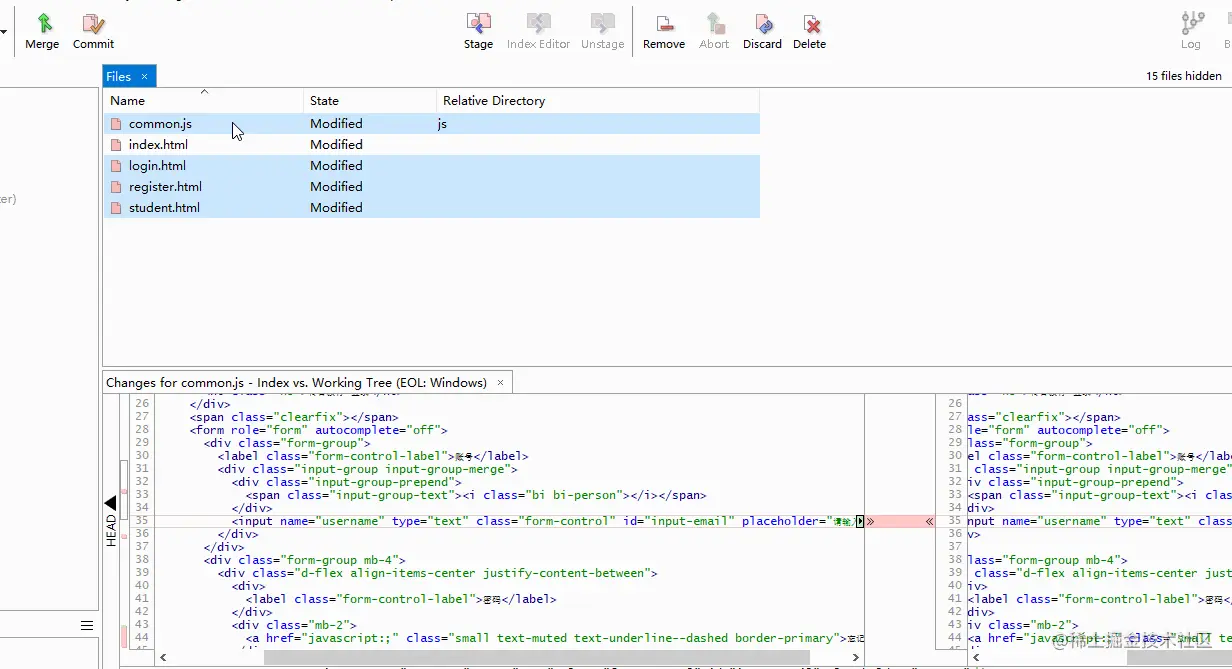Viewport: 1232px width, 669px height.
Task: Apply change to right with » arrow
Action: coord(871,521)
